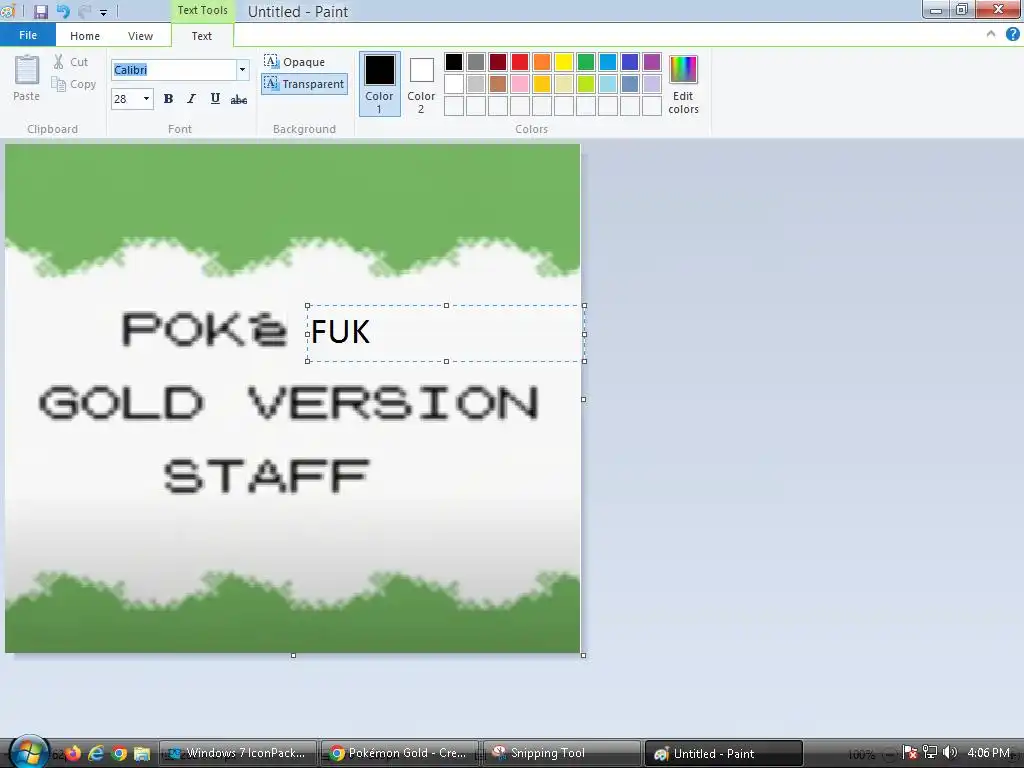
Task: Click the Calibri font name field
Action: click(x=174, y=70)
